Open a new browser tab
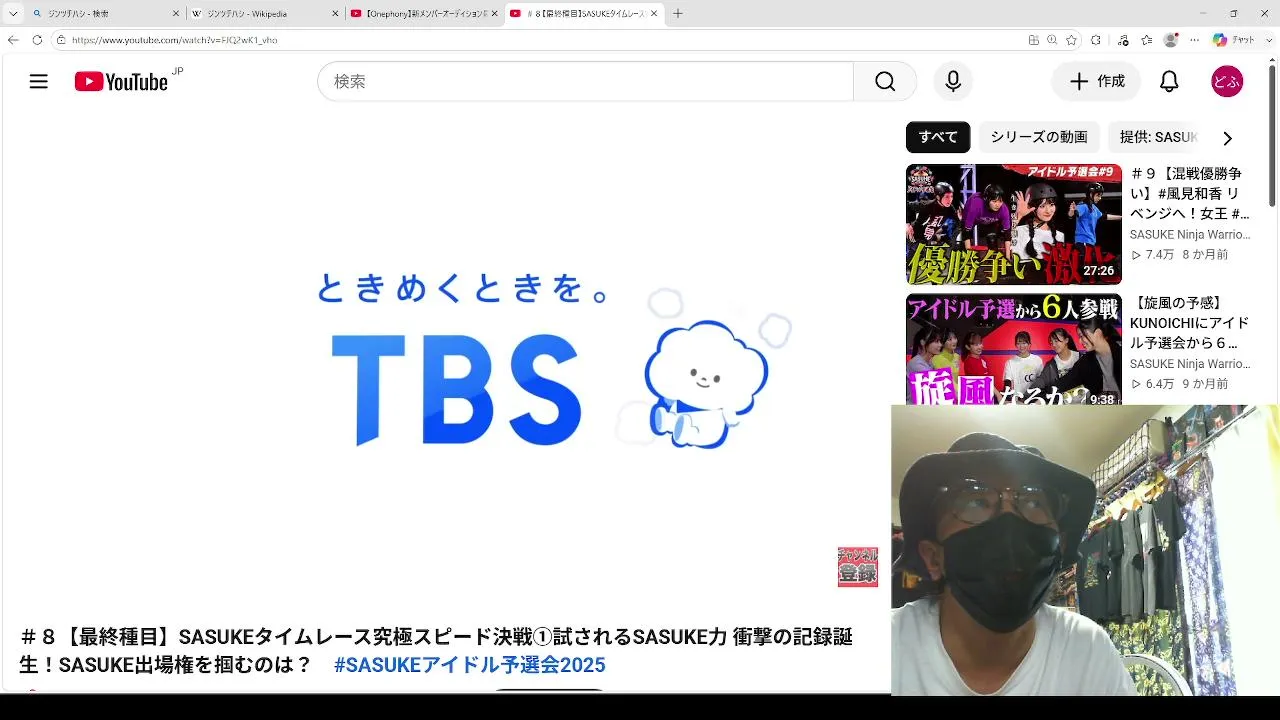This screenshot has height=720, width=1280. tap(678, 14)
